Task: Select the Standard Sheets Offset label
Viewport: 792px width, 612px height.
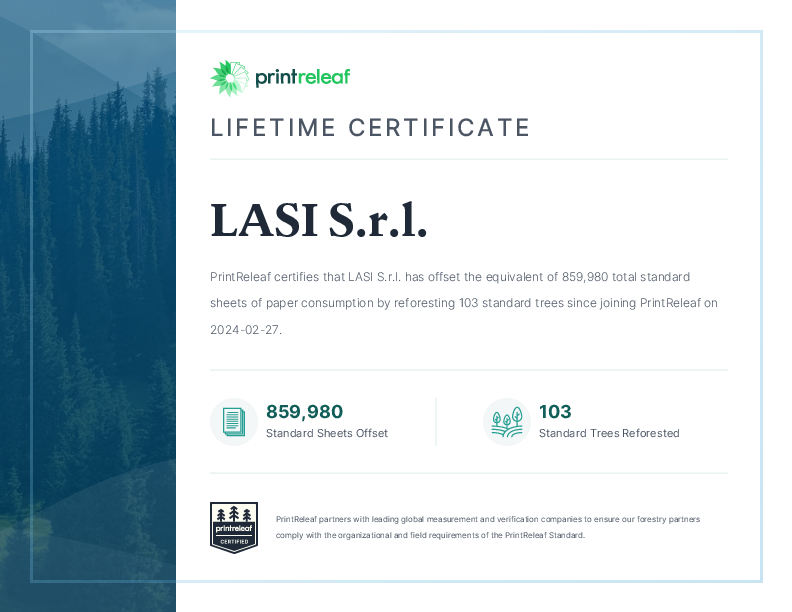Action: 326,433
